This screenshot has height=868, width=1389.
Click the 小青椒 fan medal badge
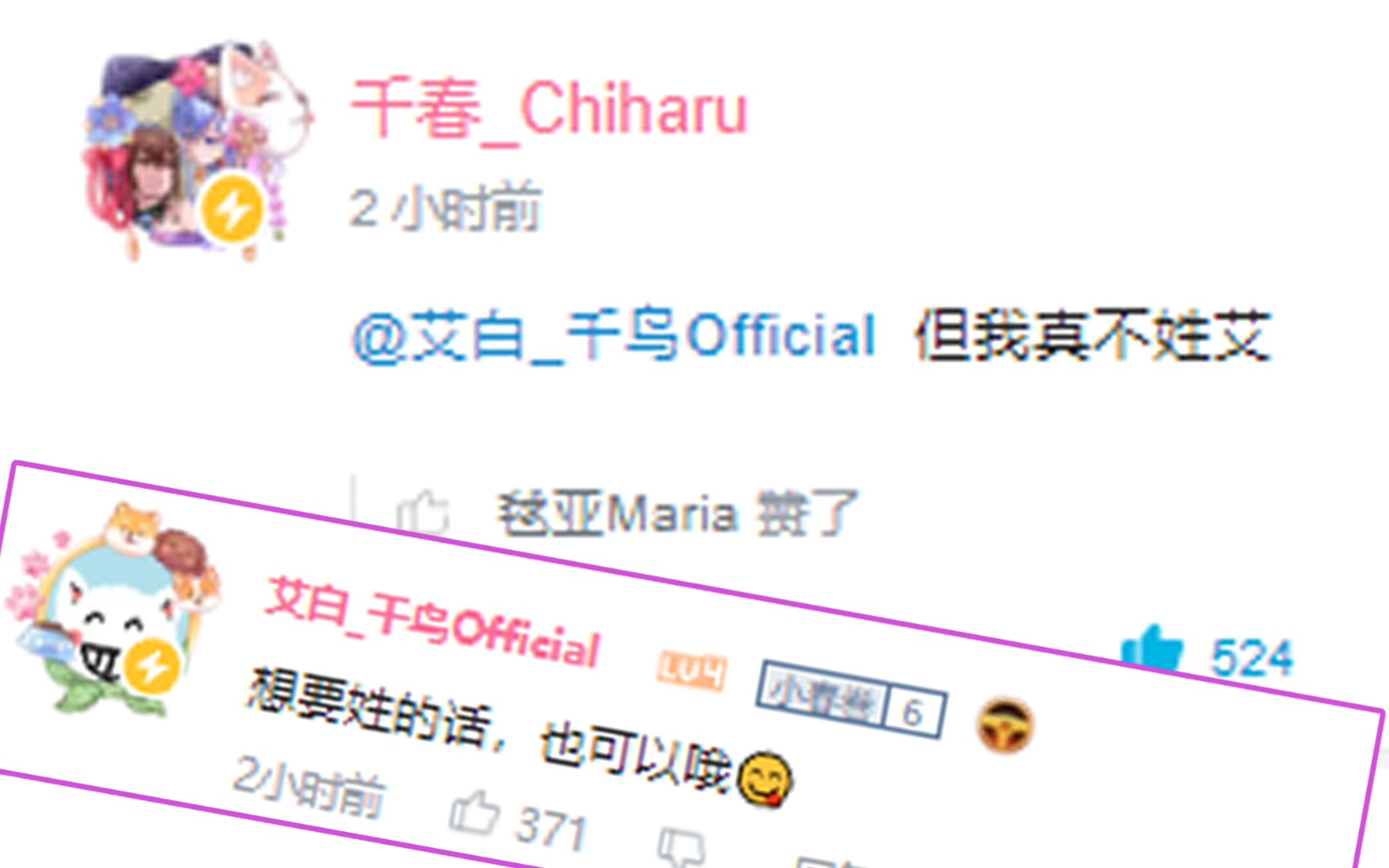click(x=823, y=694)
